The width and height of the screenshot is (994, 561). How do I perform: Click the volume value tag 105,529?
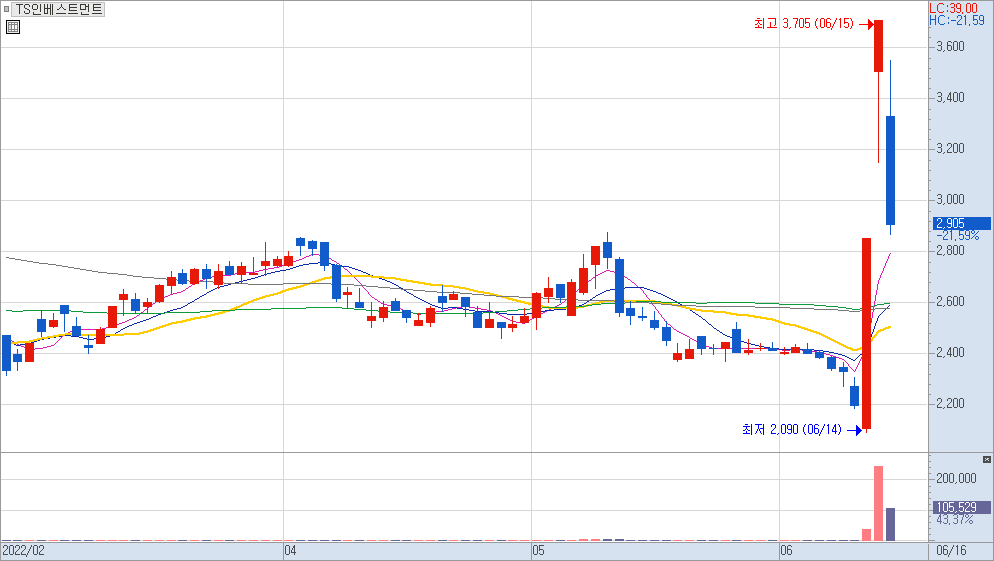pyautogui.click(x=962, y=507)
